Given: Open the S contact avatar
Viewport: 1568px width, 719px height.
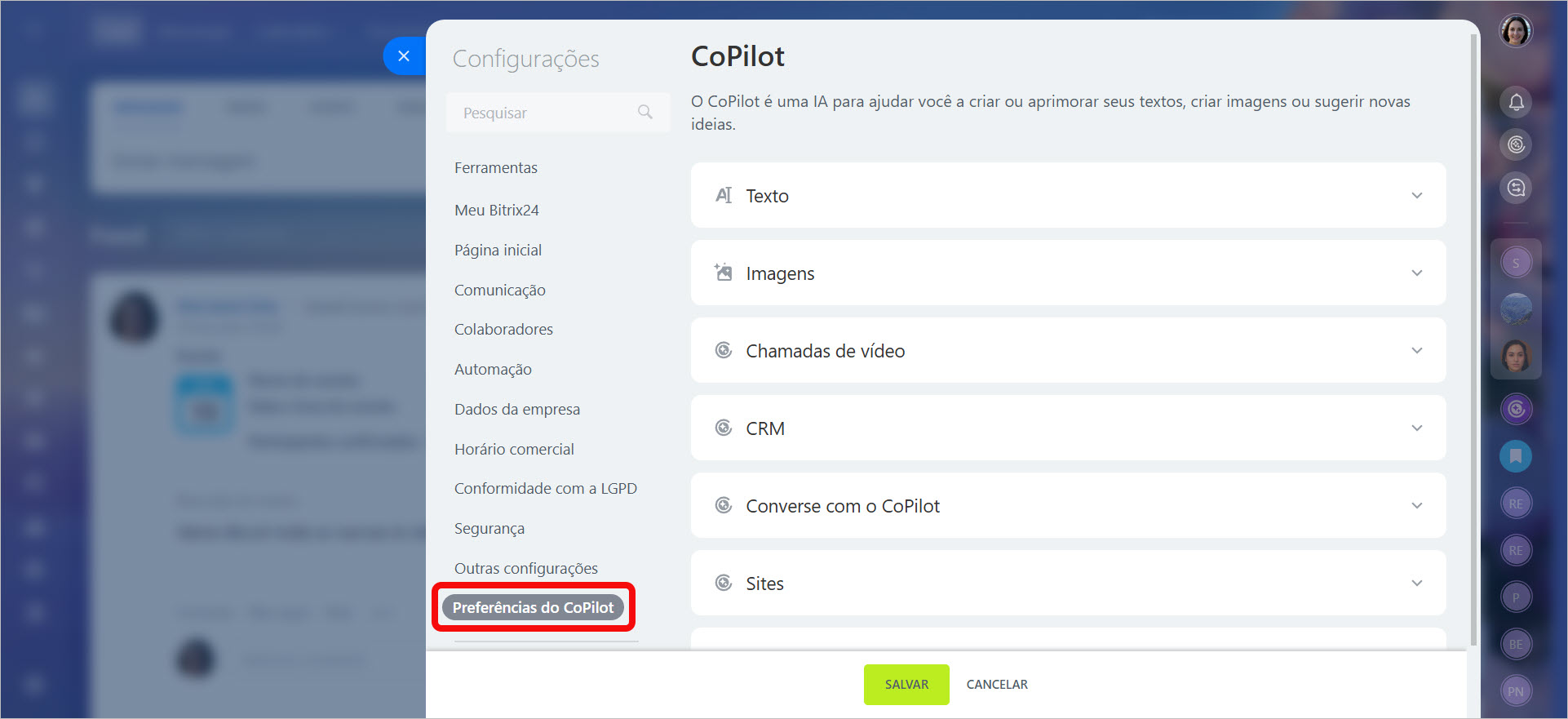Looking at the screenshot, I should 1516,263.
